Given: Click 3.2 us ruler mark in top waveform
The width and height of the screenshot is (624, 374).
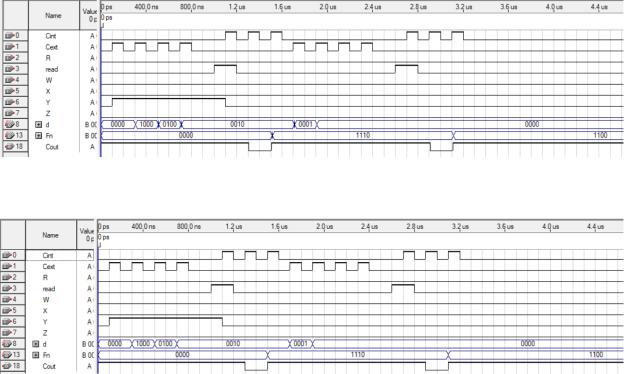Looking at the screenshot, I should 464,7.
